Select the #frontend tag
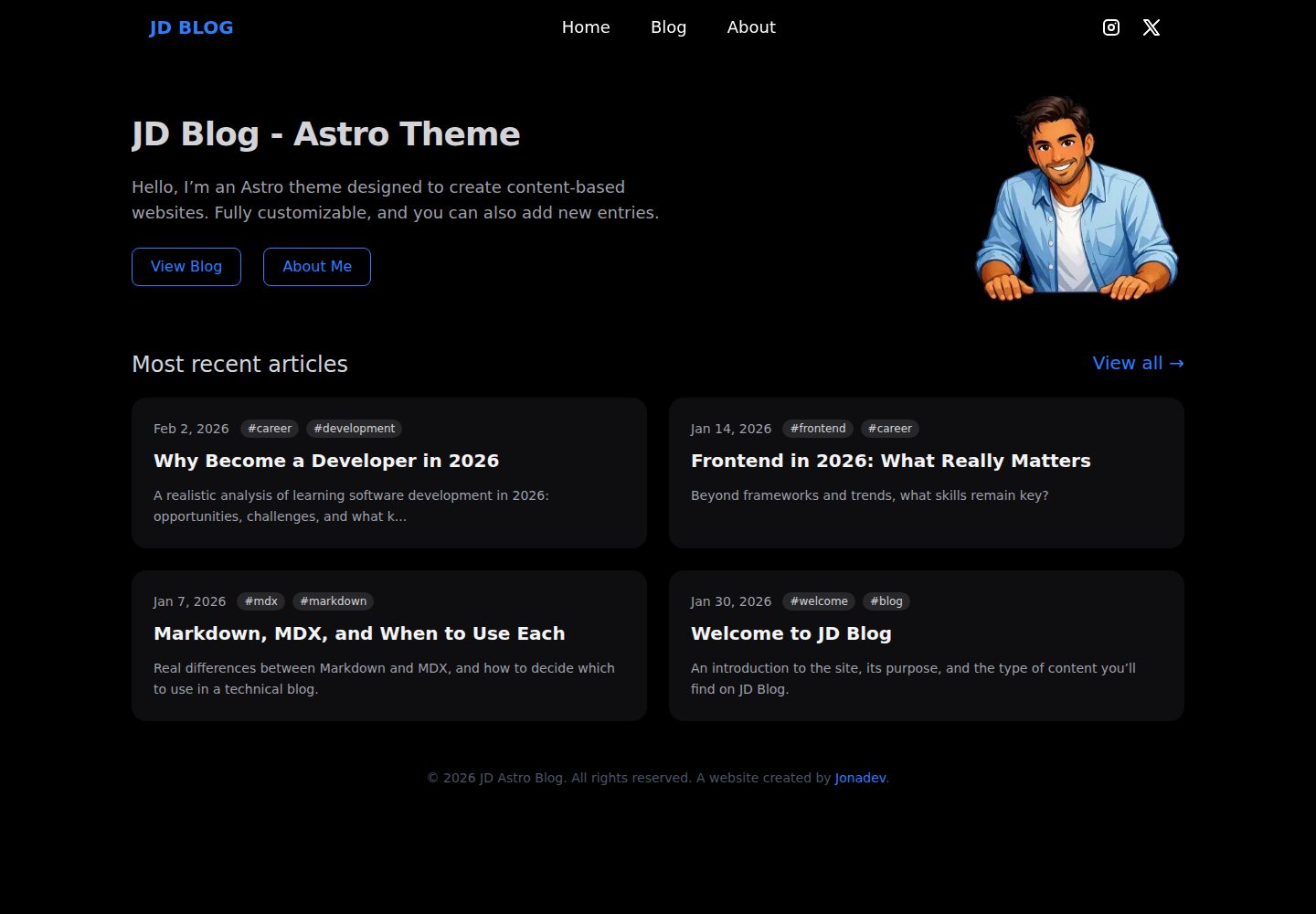Screen dimensions: 1316x914 click(x=818, y=429)
